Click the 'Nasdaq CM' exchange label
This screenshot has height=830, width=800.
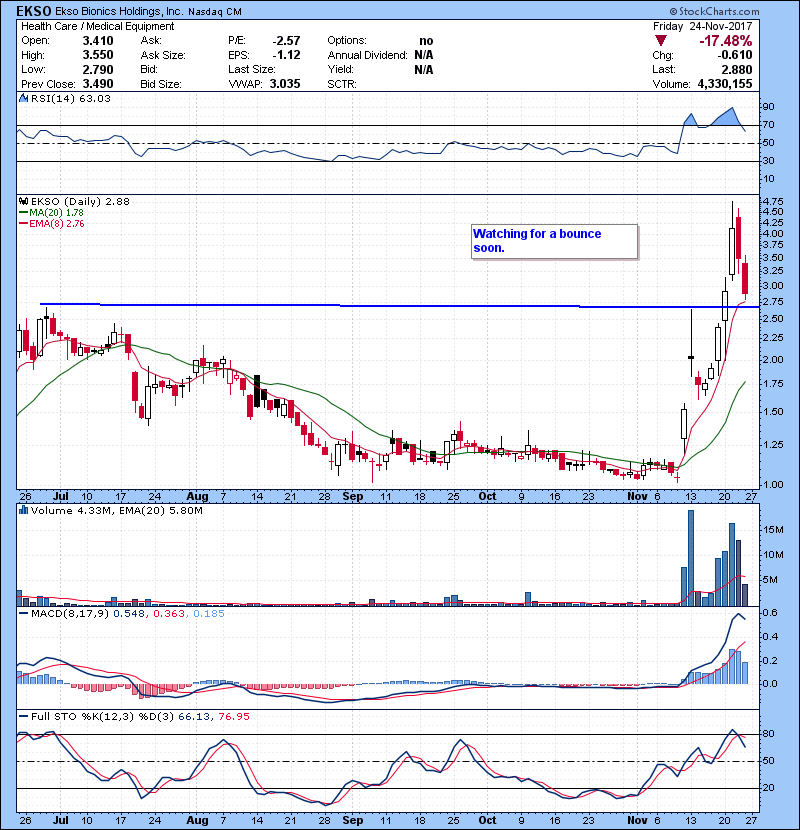[x=215, y=12]
